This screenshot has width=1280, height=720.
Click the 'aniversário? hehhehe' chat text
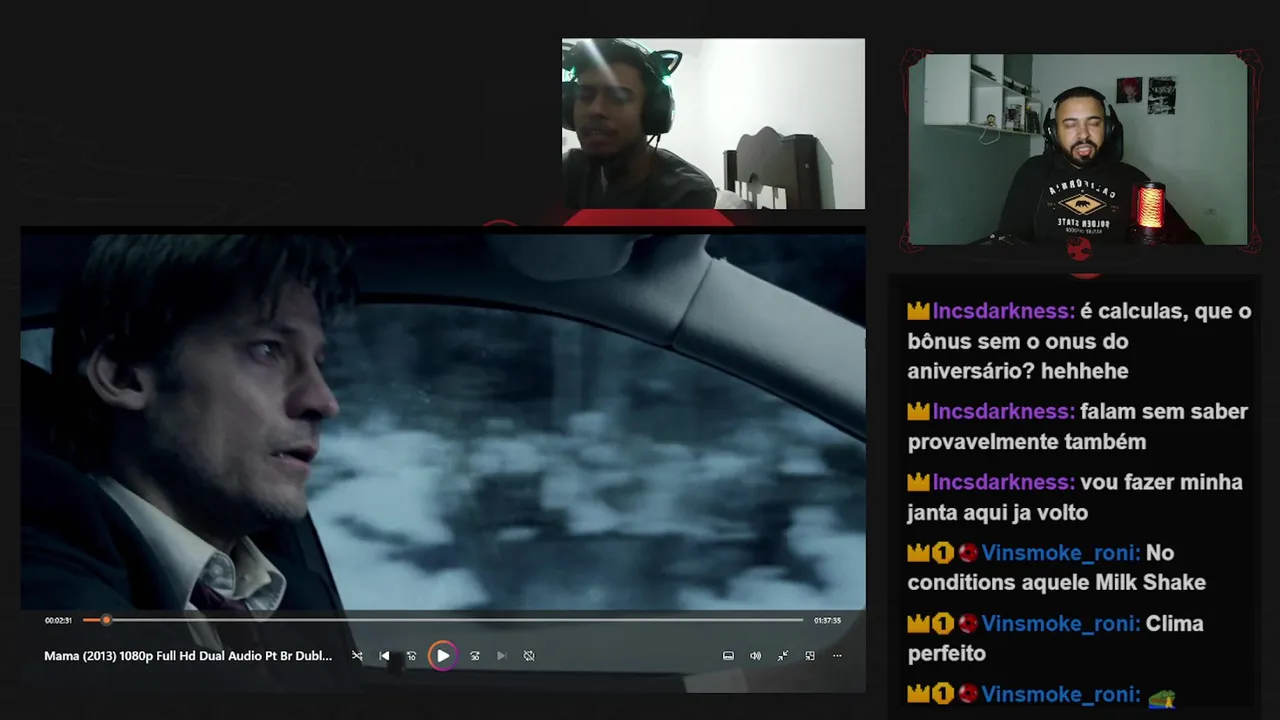tap(1018, 372)
